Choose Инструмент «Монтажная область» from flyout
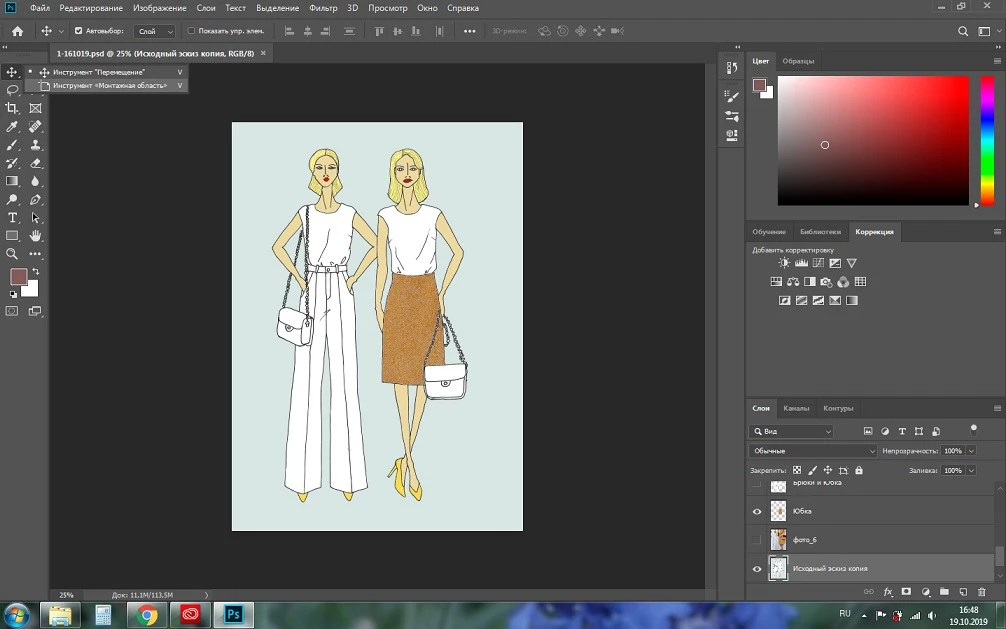 click(x=109, y=86)
